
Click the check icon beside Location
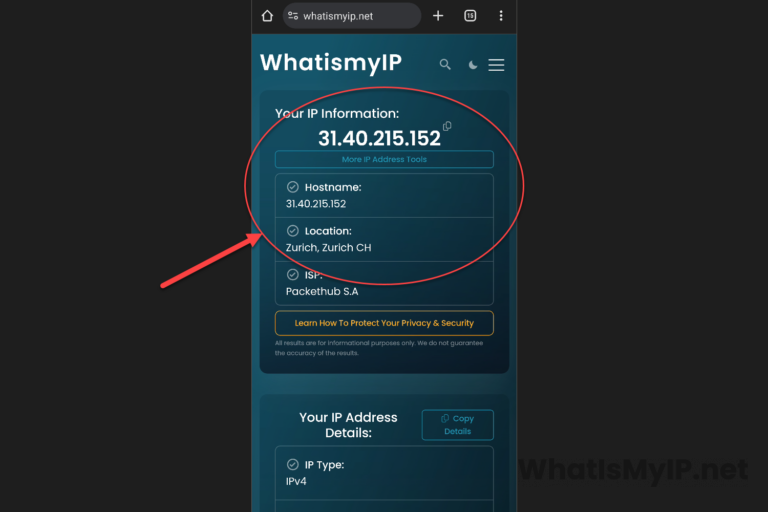coord(292,231)
